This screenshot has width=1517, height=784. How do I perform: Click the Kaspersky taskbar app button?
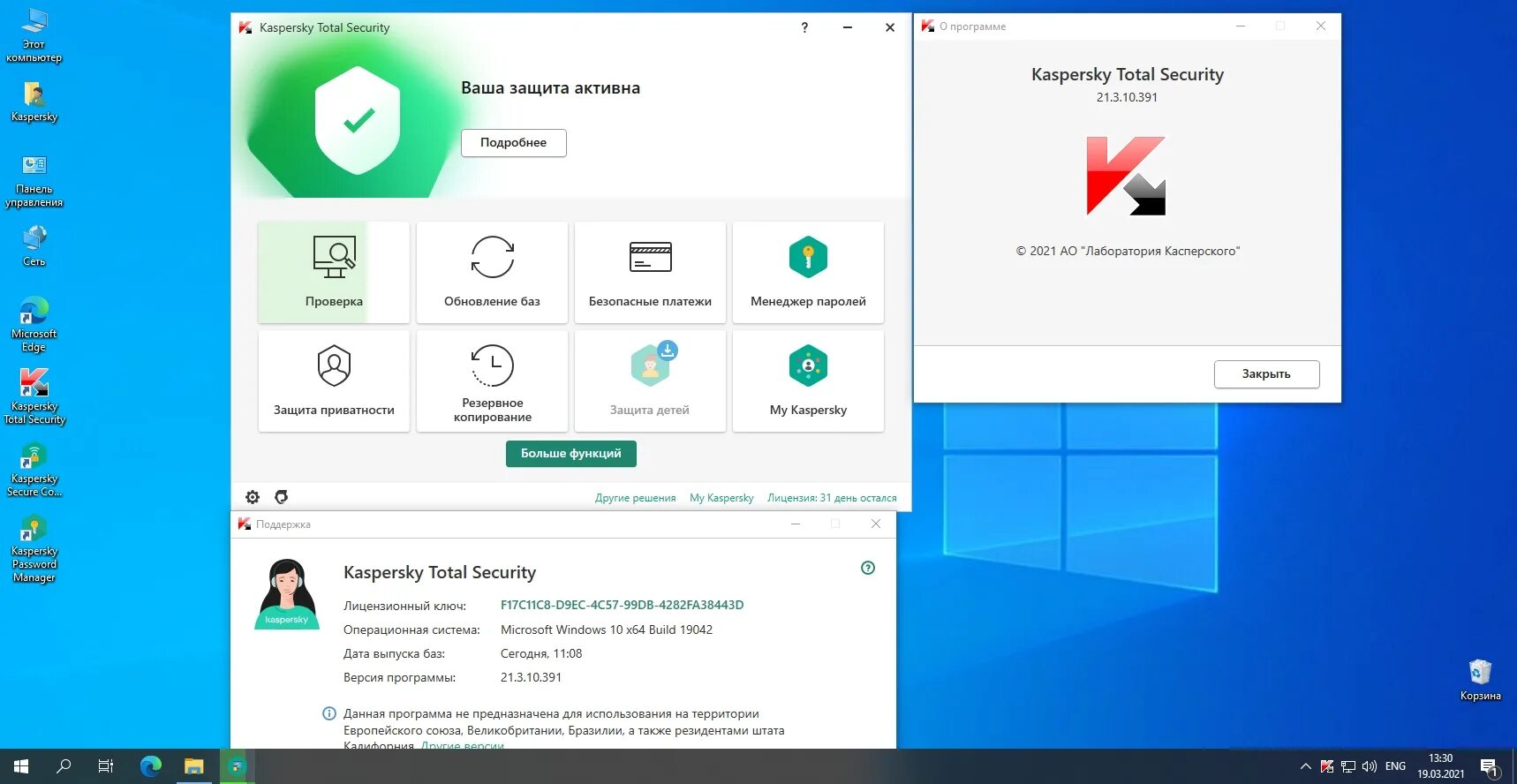tap(236, 766)
